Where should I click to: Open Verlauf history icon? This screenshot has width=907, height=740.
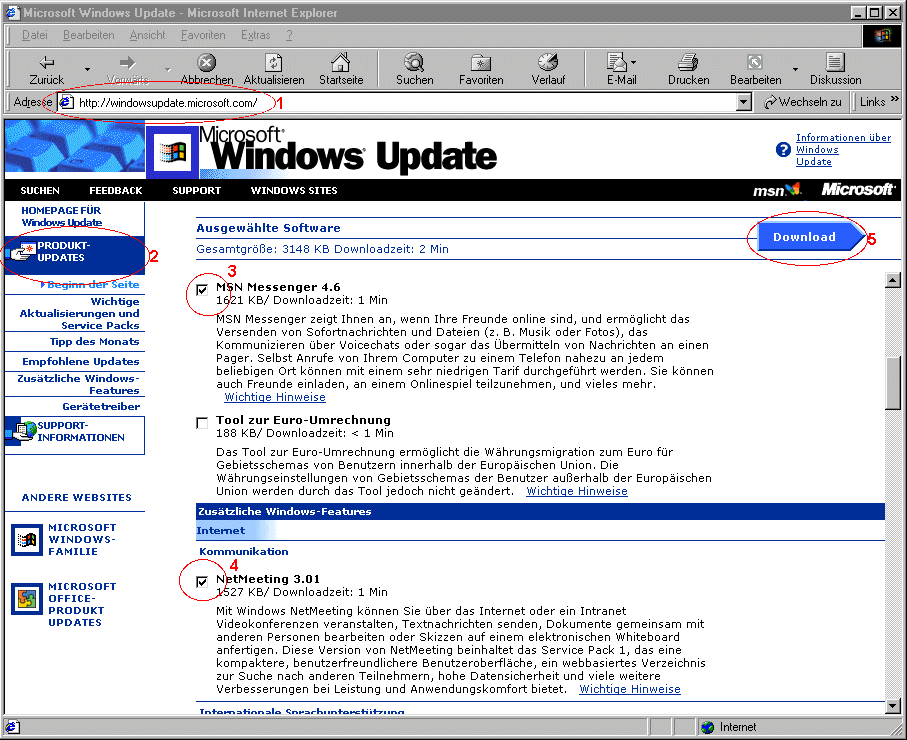coord(548,62)
